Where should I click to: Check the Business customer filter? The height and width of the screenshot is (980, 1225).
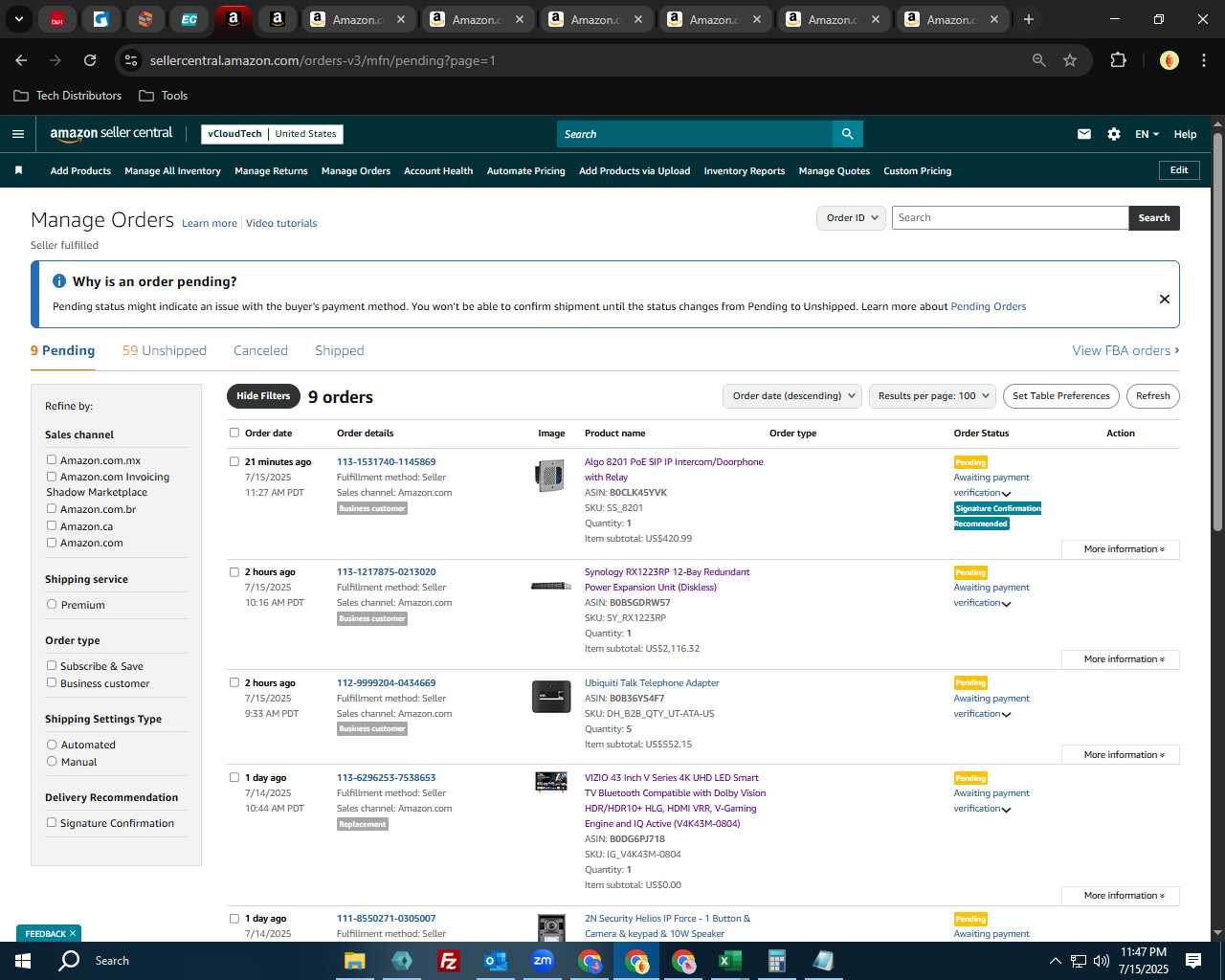52,683
